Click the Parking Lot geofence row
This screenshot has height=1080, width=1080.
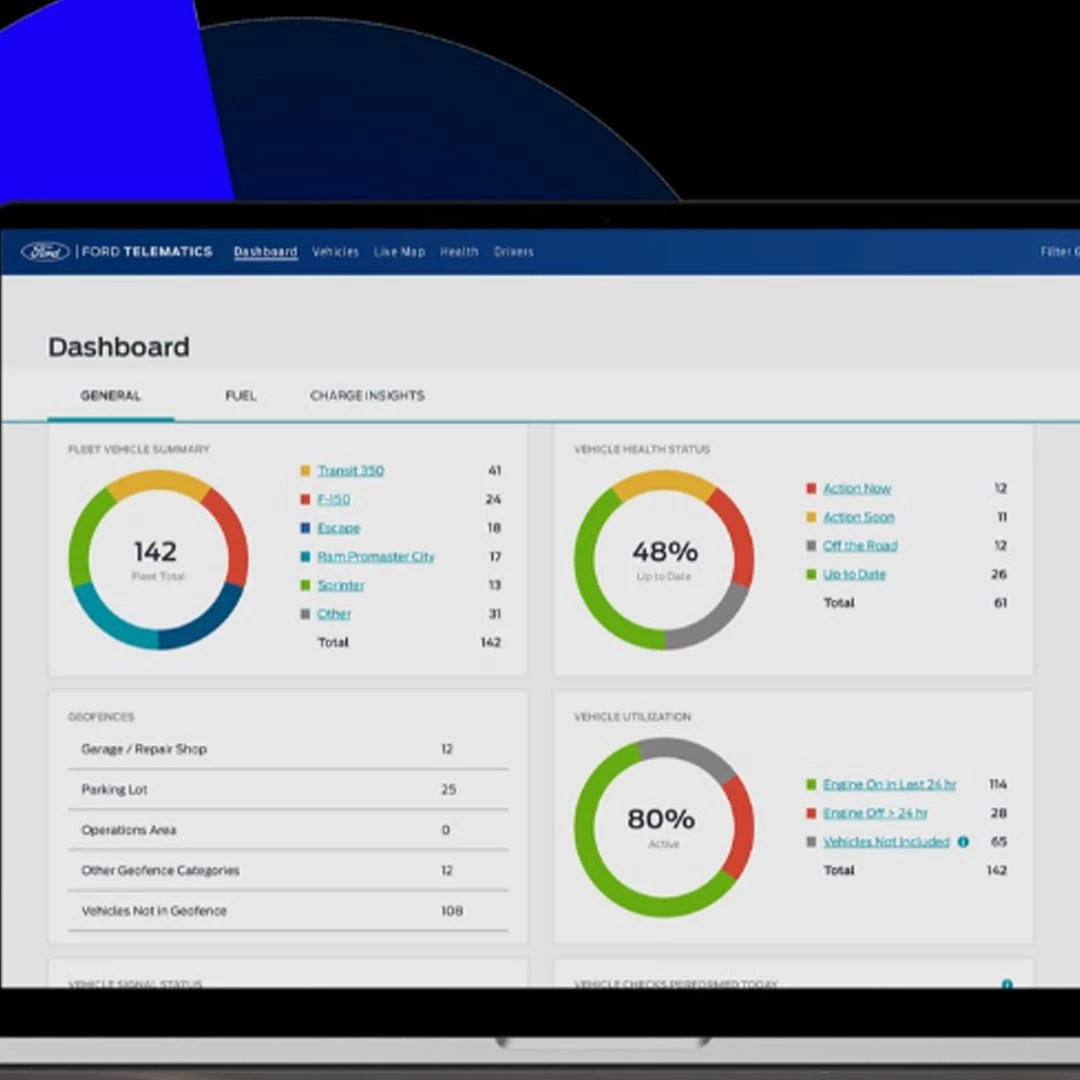point(288,790)
